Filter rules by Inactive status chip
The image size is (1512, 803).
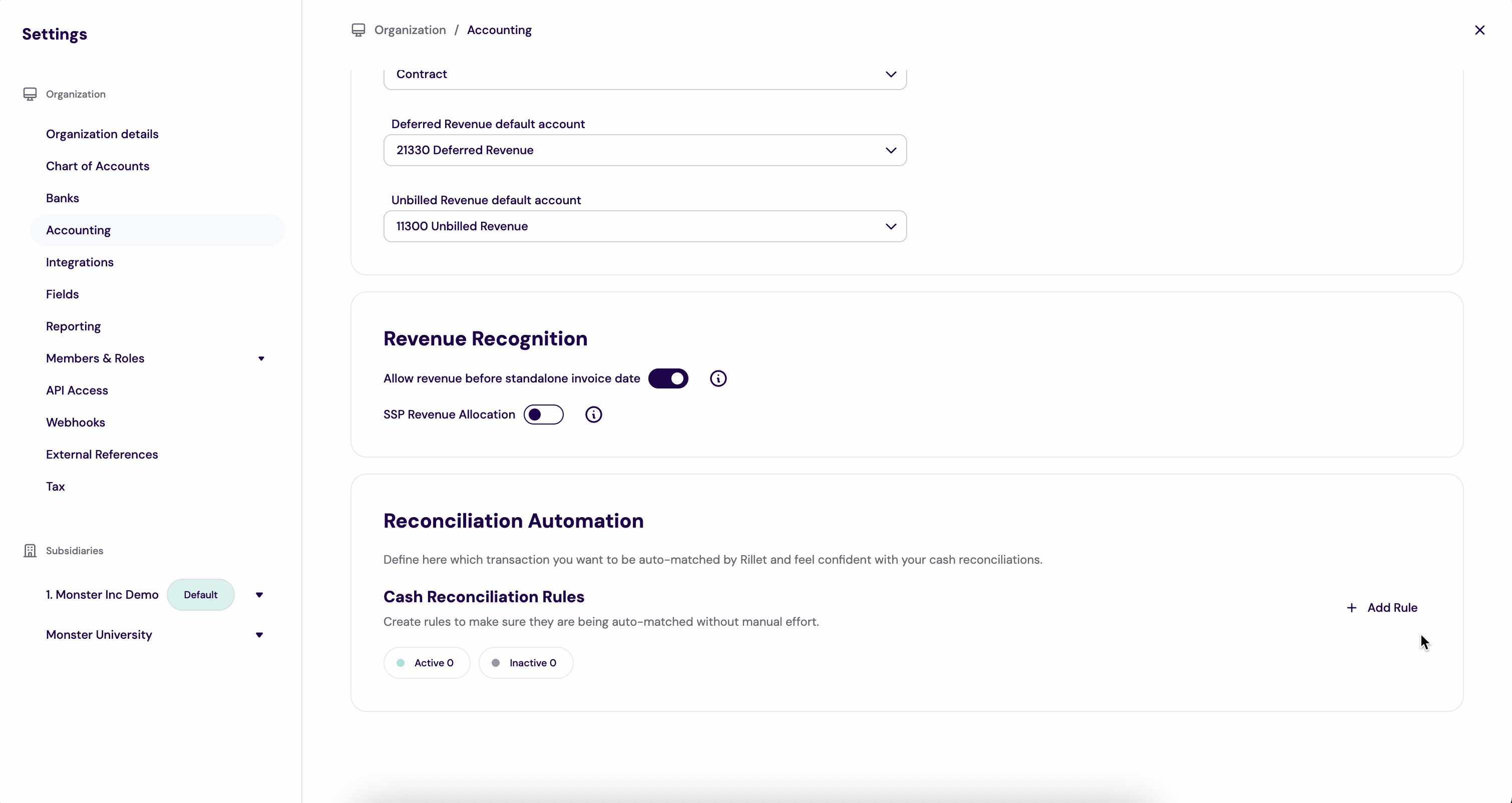tap(525, 663)
